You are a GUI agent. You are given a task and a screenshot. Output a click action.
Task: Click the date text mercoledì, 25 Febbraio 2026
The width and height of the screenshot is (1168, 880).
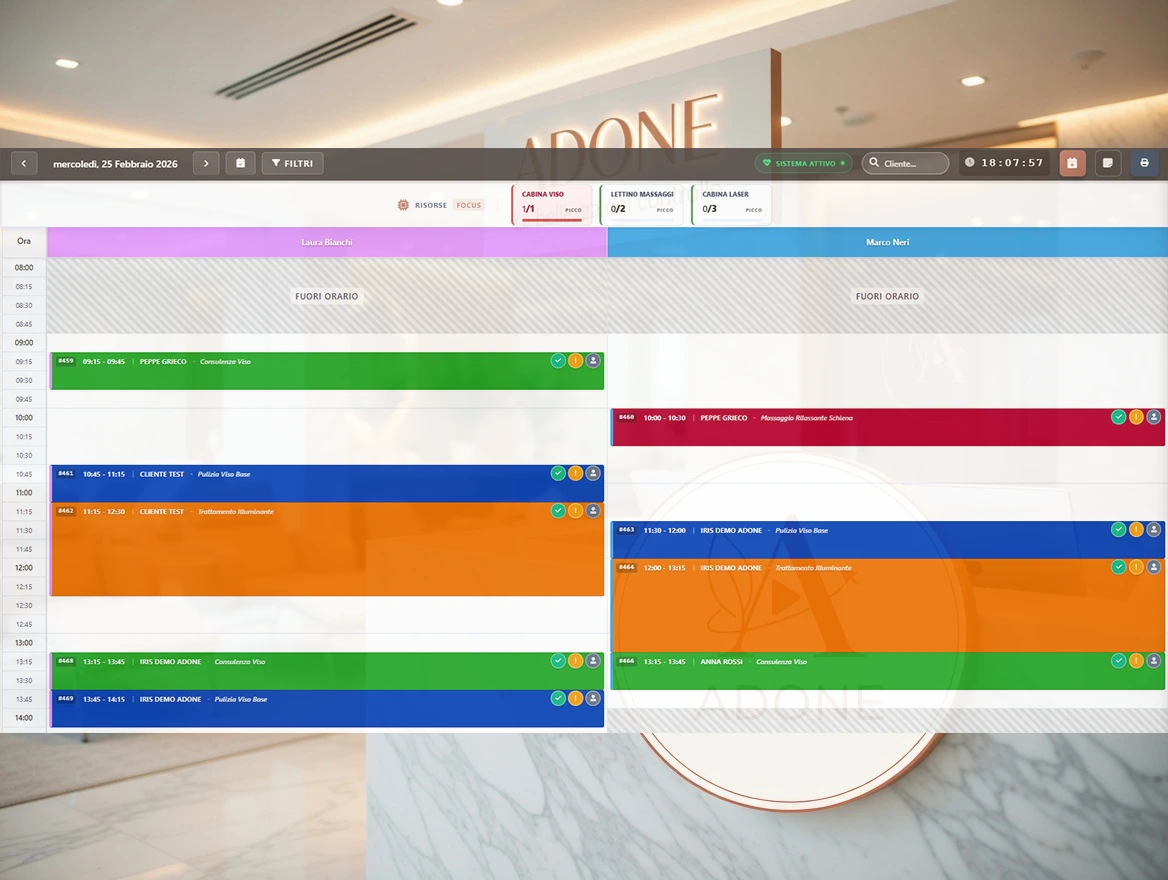tap(115, 164)
